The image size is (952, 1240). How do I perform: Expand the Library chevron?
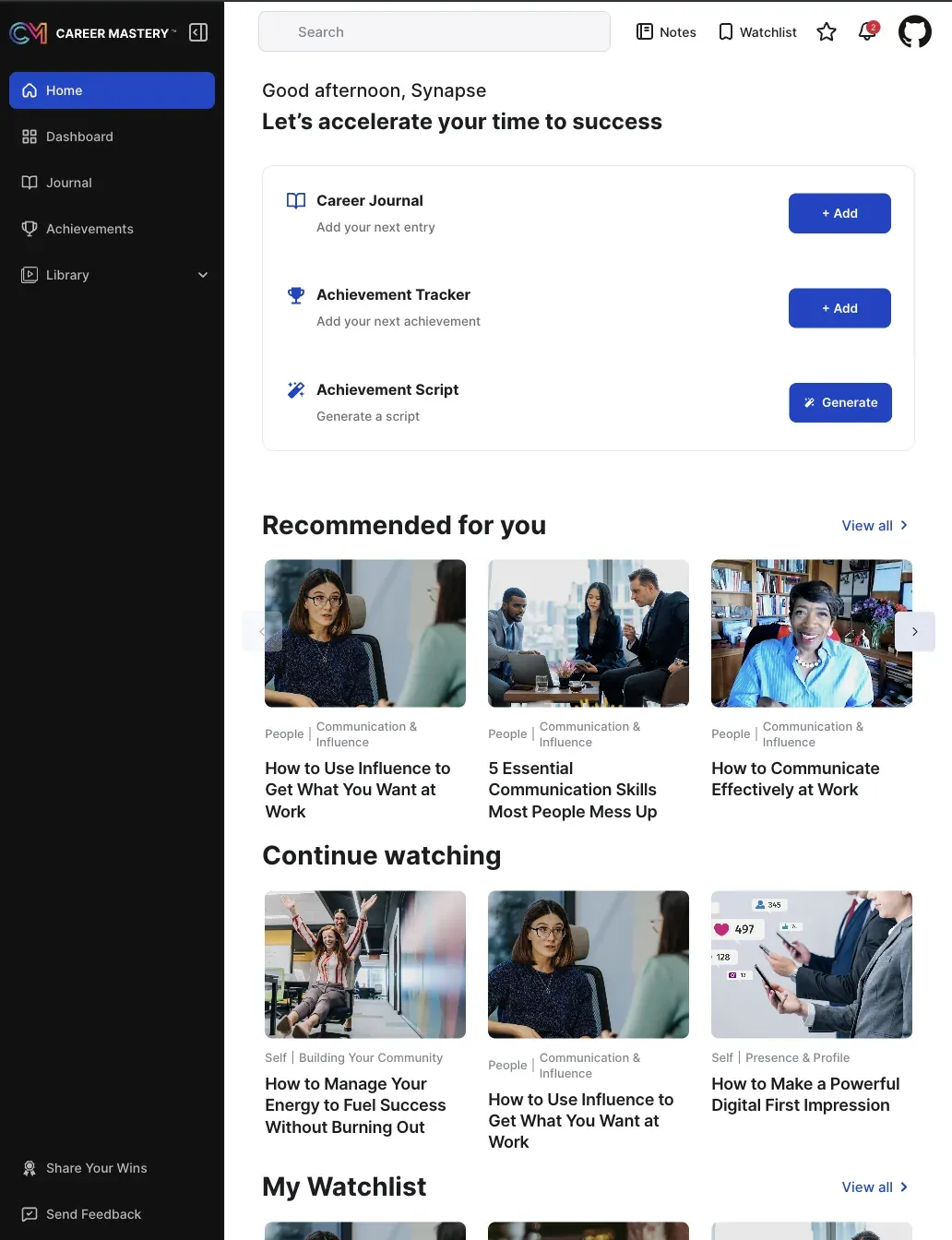tap(203, 275)
